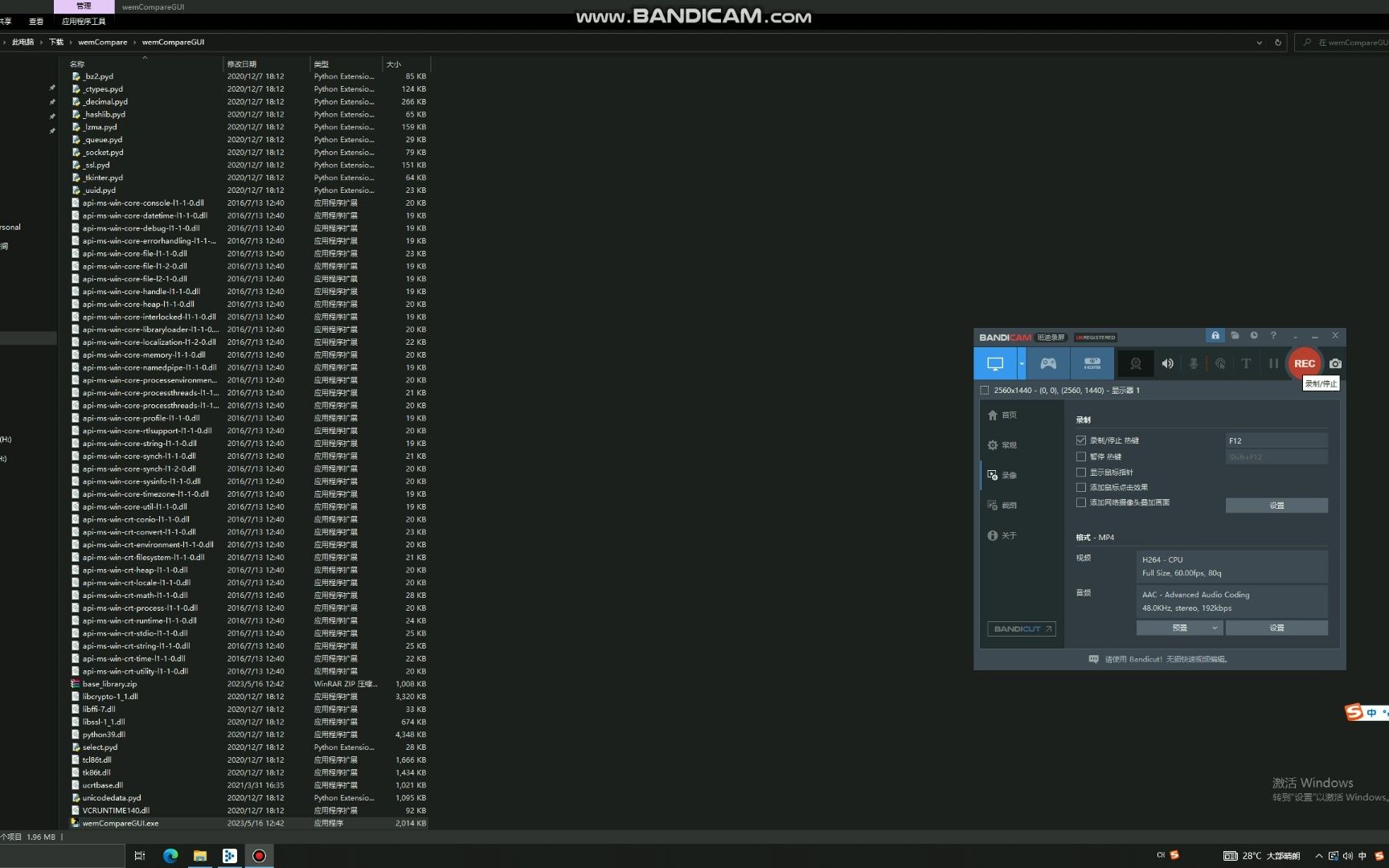Click wemCompare in breadcrumb path

click(x=102, y=42)
